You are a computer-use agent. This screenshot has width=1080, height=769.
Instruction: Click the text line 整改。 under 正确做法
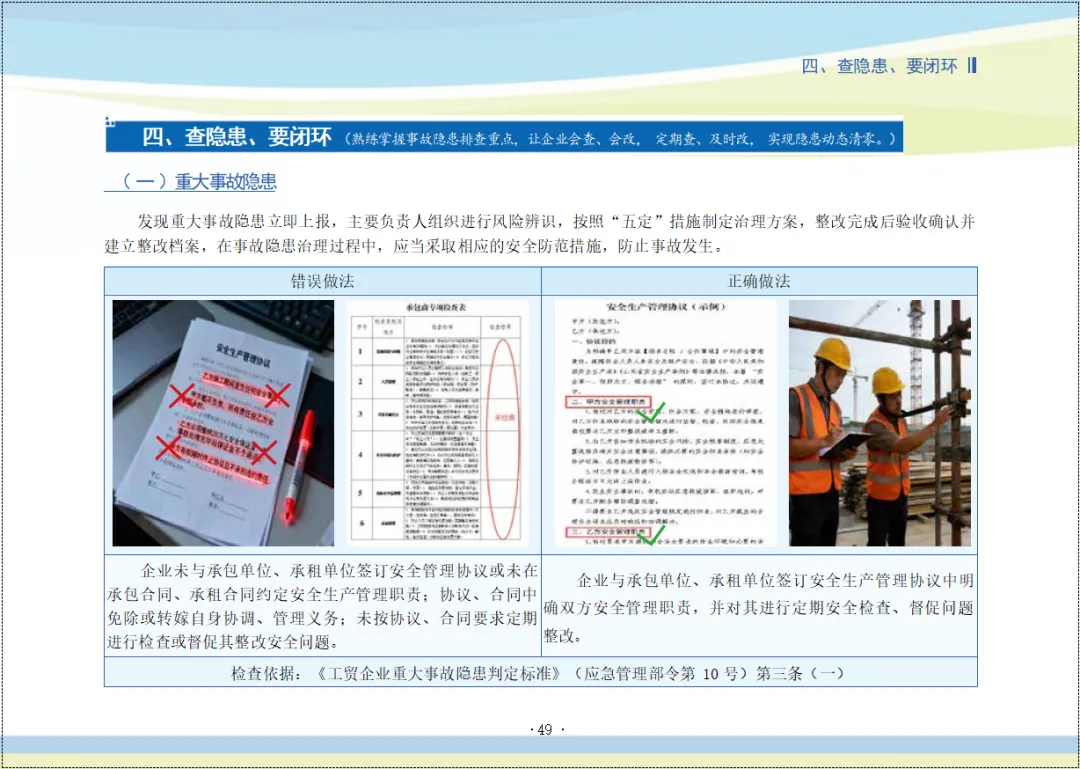coord(563,635)
